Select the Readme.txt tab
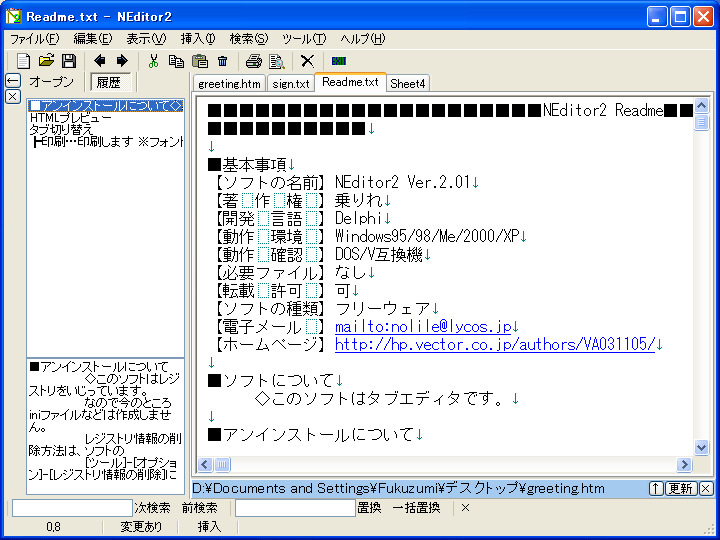 (x=350, y=82)
